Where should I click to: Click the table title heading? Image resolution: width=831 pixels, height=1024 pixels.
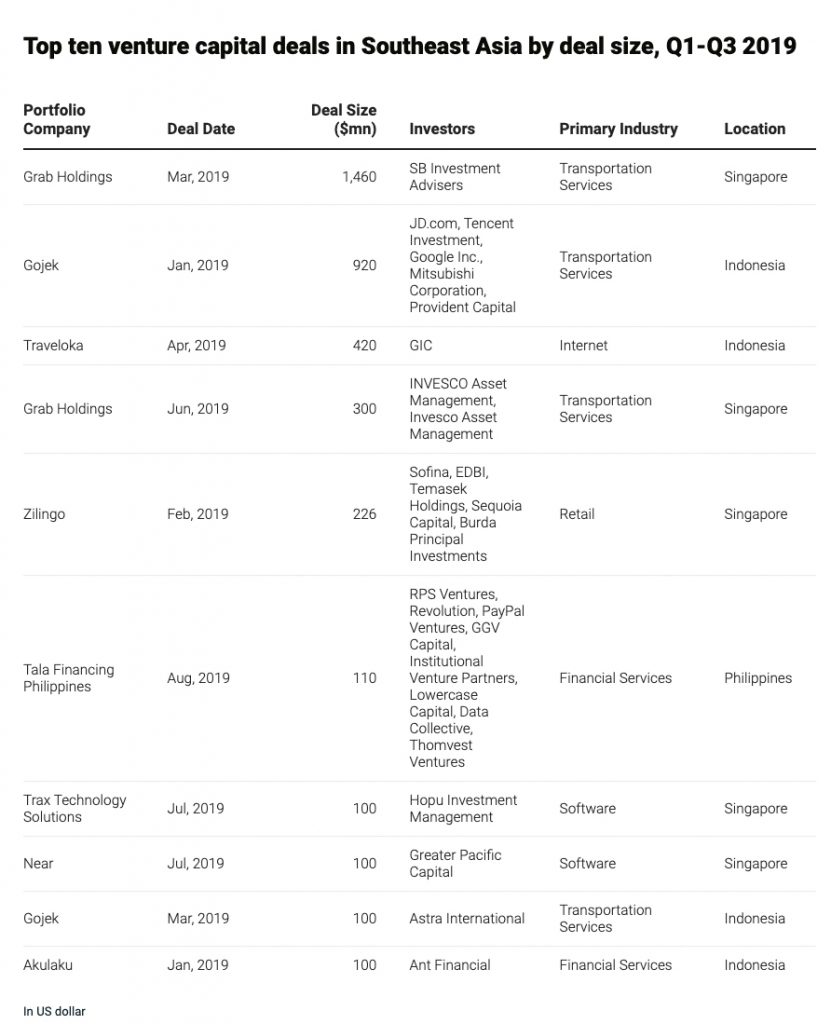(x=410, y=46)
